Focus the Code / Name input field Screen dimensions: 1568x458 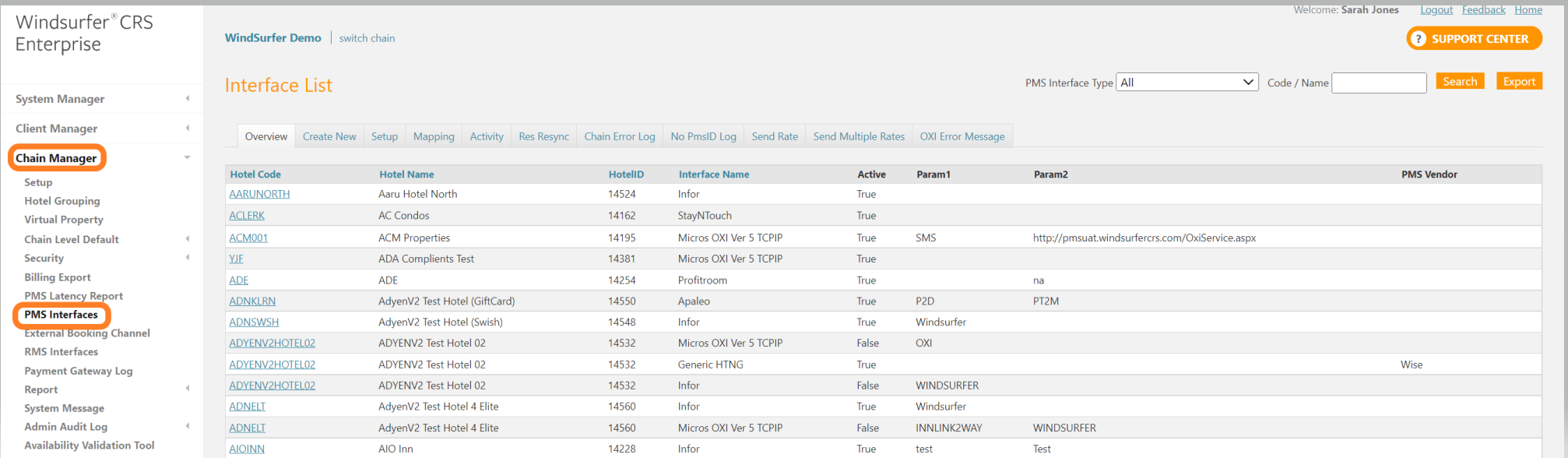point(1379,83)
